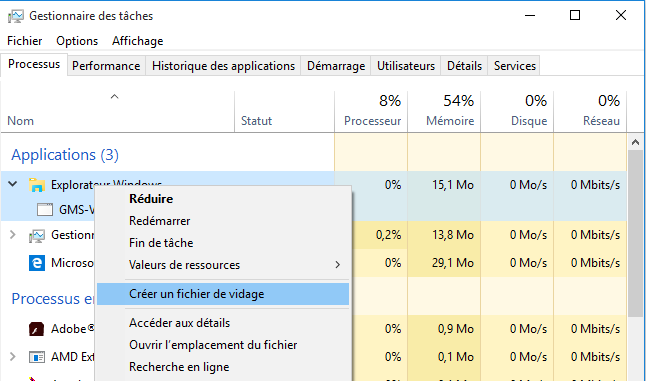Choose Accéder aux détails

[x=223, y=323]
